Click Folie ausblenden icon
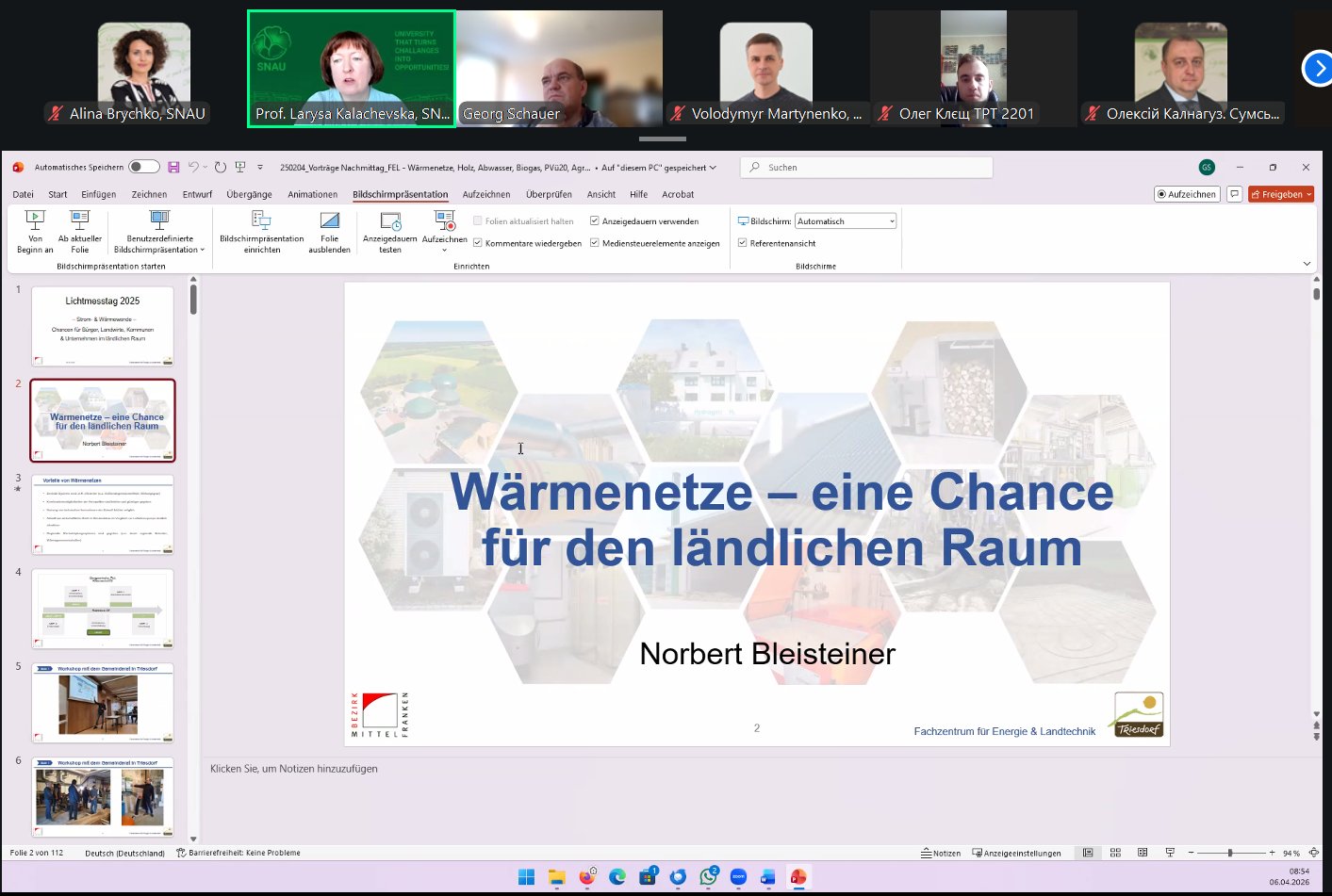Viewport: 1332px width, 896px height. (329, 220)
